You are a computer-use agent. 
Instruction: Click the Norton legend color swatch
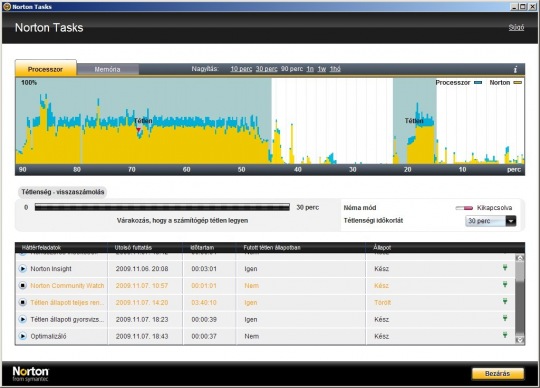point(518,83)
